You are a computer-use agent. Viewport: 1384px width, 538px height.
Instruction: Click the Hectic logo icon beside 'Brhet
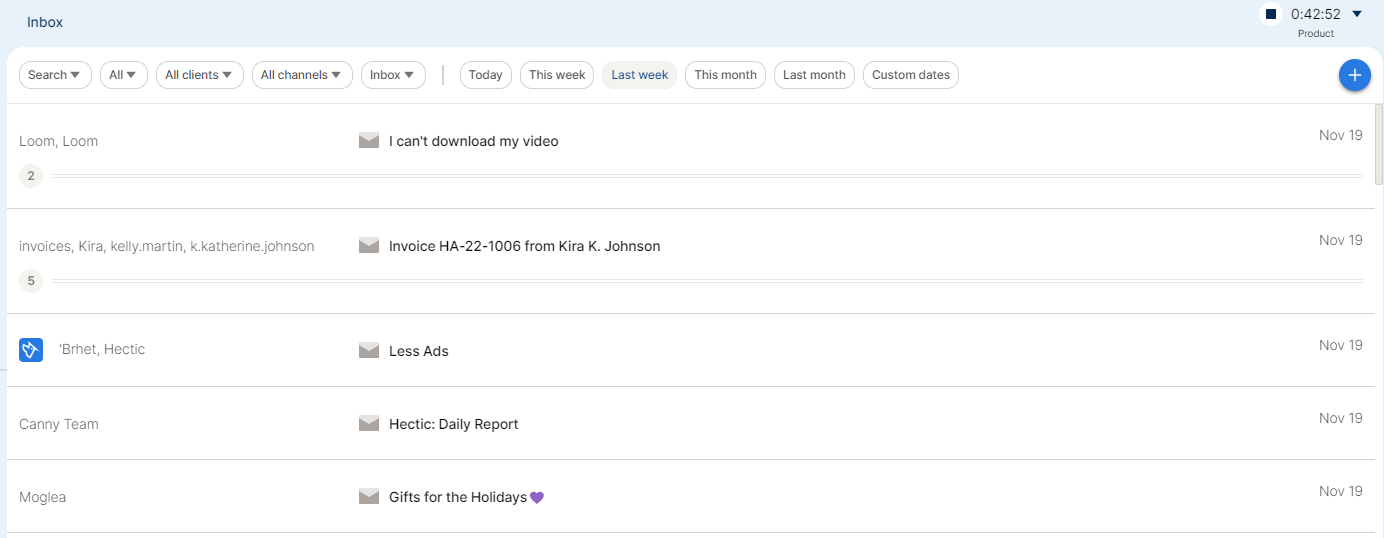(31, 350)
